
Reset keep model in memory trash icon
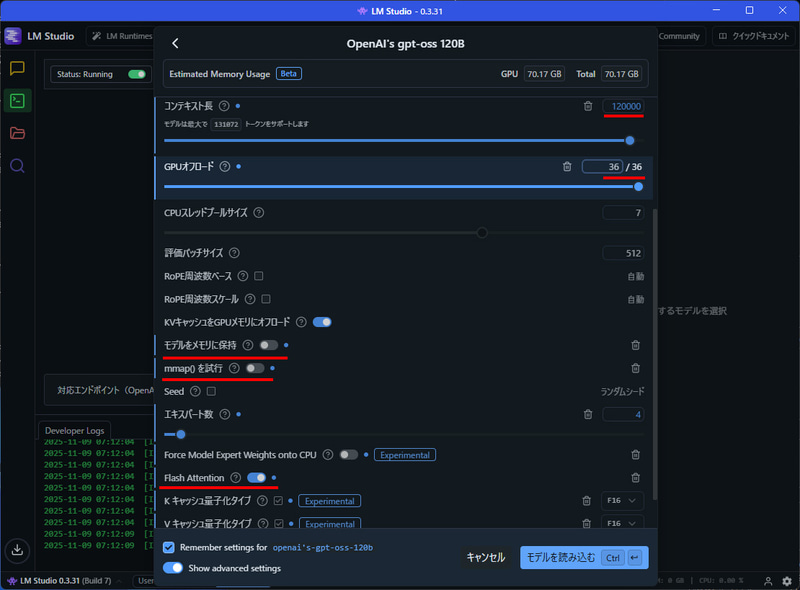(635, 345)
